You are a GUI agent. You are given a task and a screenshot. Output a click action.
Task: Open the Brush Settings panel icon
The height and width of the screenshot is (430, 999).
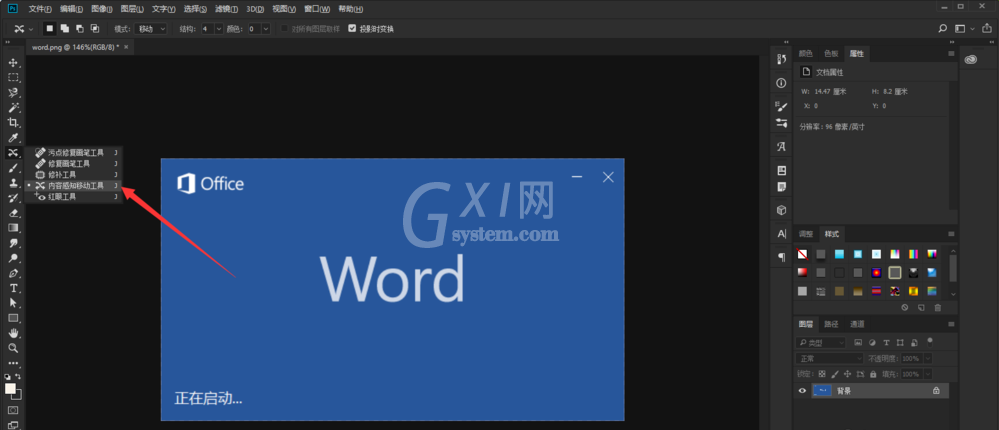tap(782, 106)
